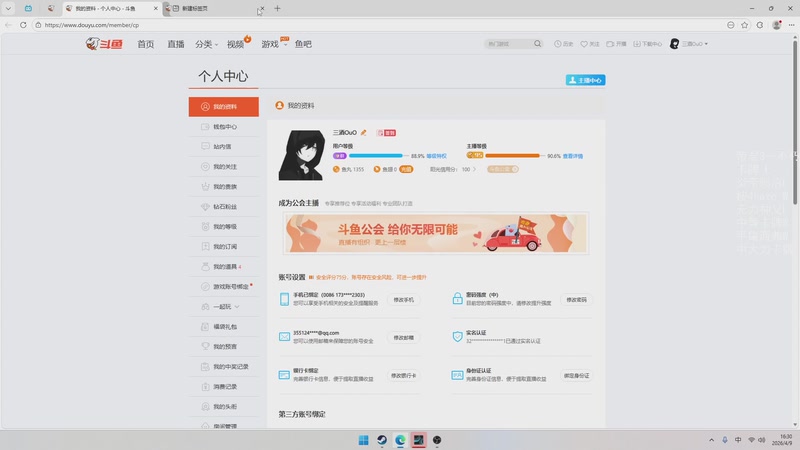Open Steam from the taskbar
Image resolution: width=800 pixels, height=450 pixels.
(382, 440)
